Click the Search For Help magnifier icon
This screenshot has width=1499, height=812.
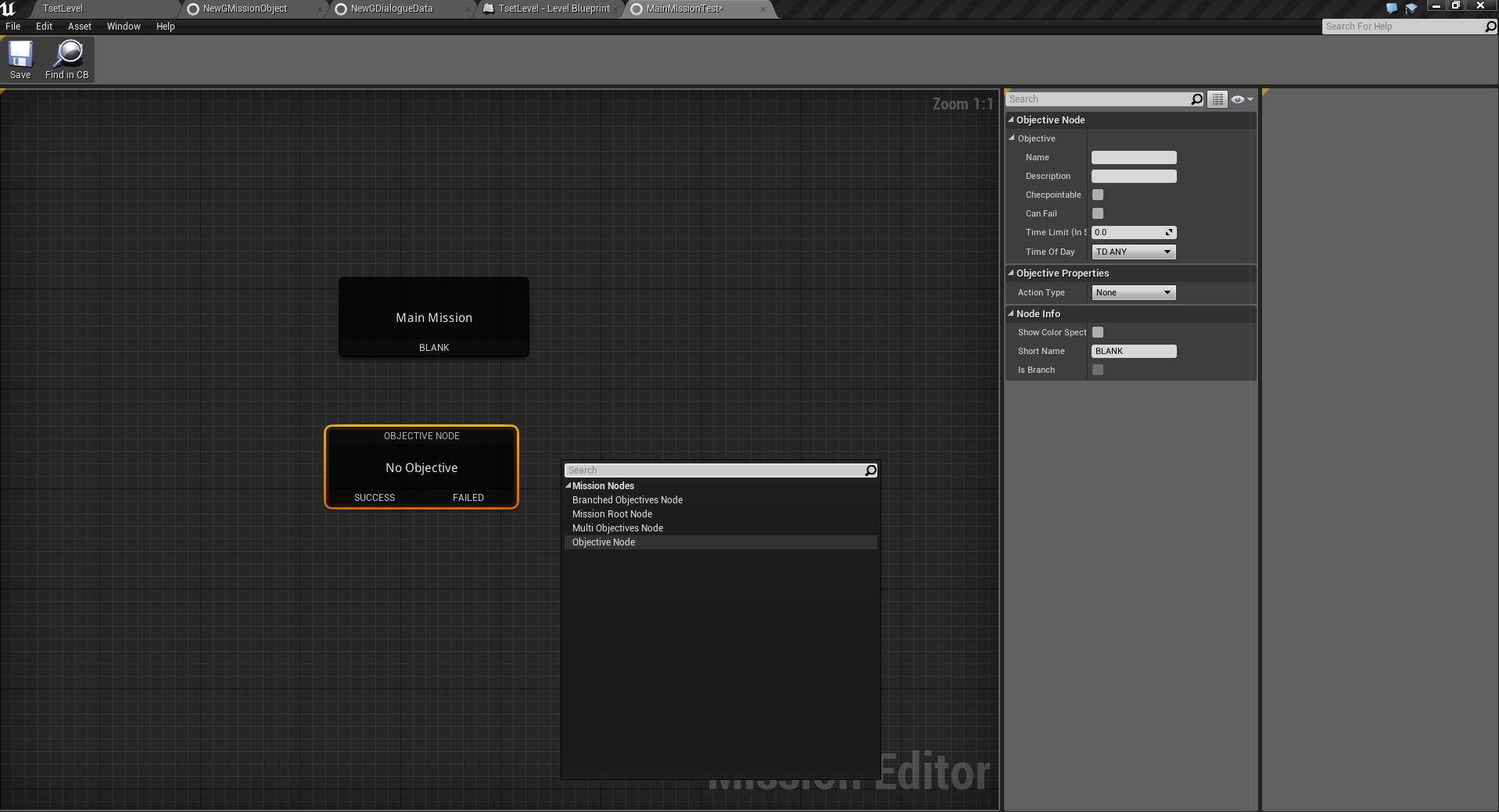(x=1490, y=27)
